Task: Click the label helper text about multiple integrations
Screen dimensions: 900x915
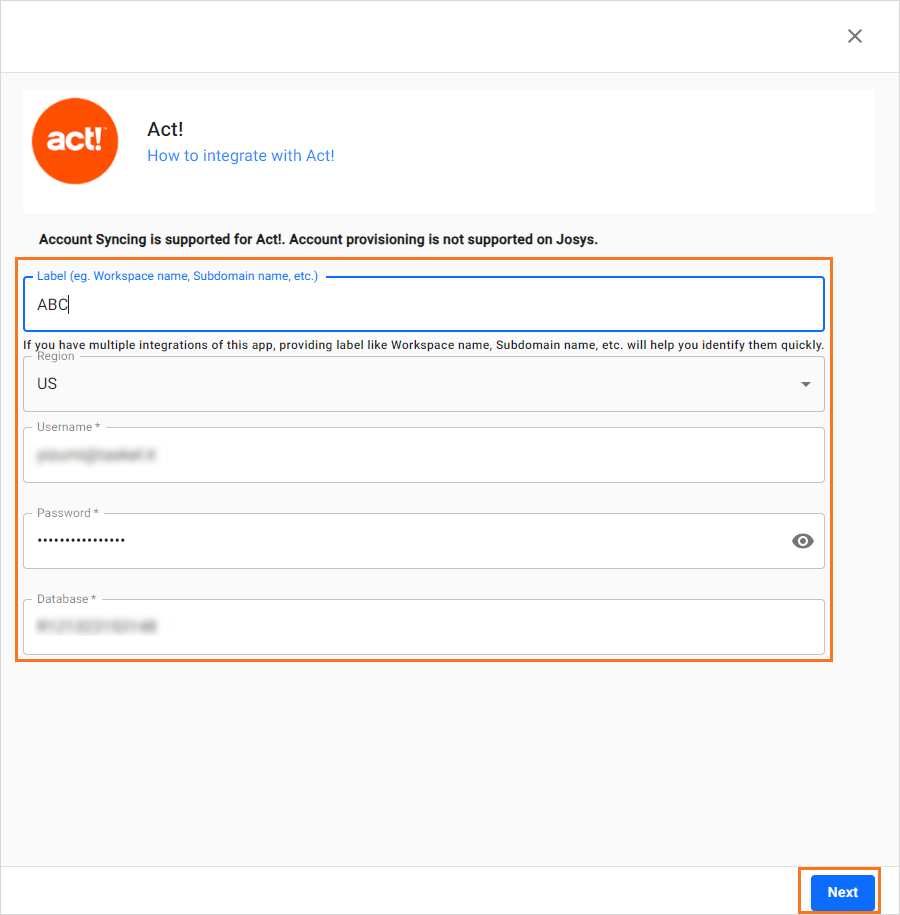Action: point(423,345)
